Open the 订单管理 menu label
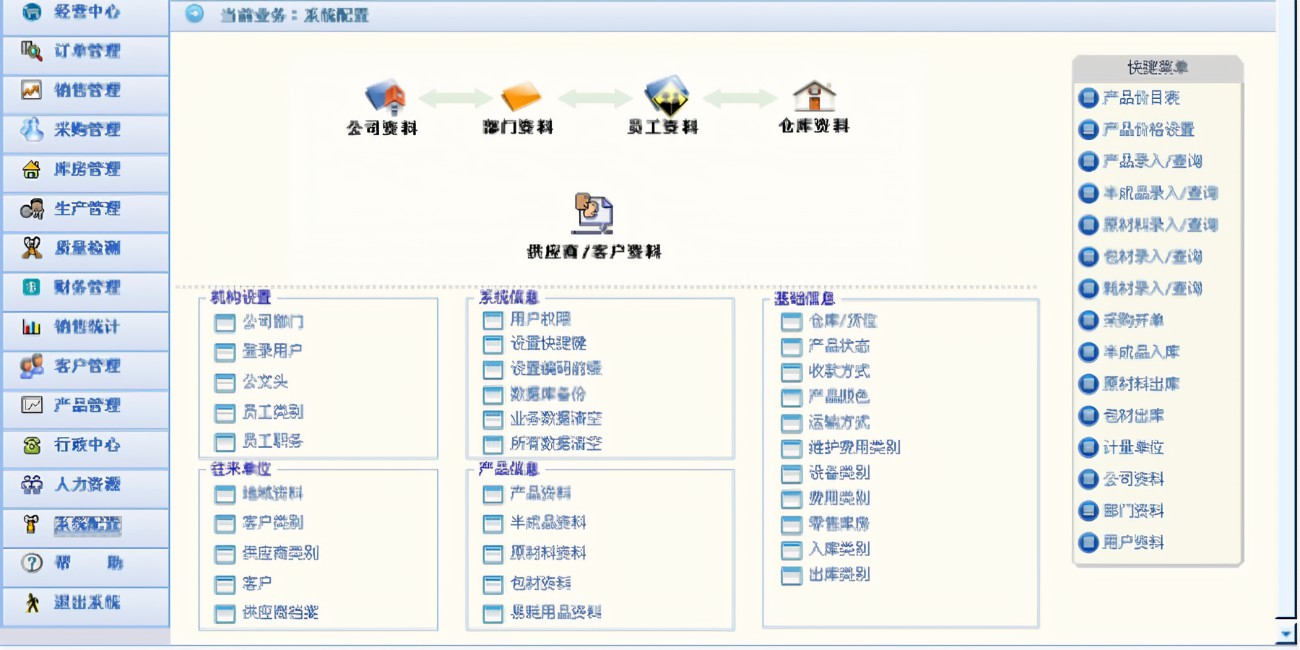This screenshot has height=650, width=1300. tap(87, 51)
